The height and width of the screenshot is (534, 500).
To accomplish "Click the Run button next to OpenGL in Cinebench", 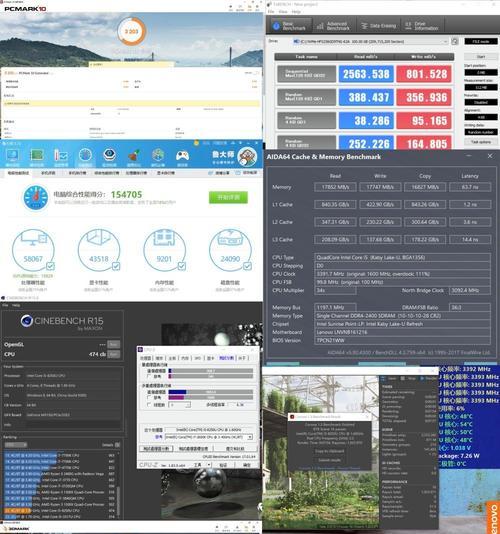I will [114, 344].
